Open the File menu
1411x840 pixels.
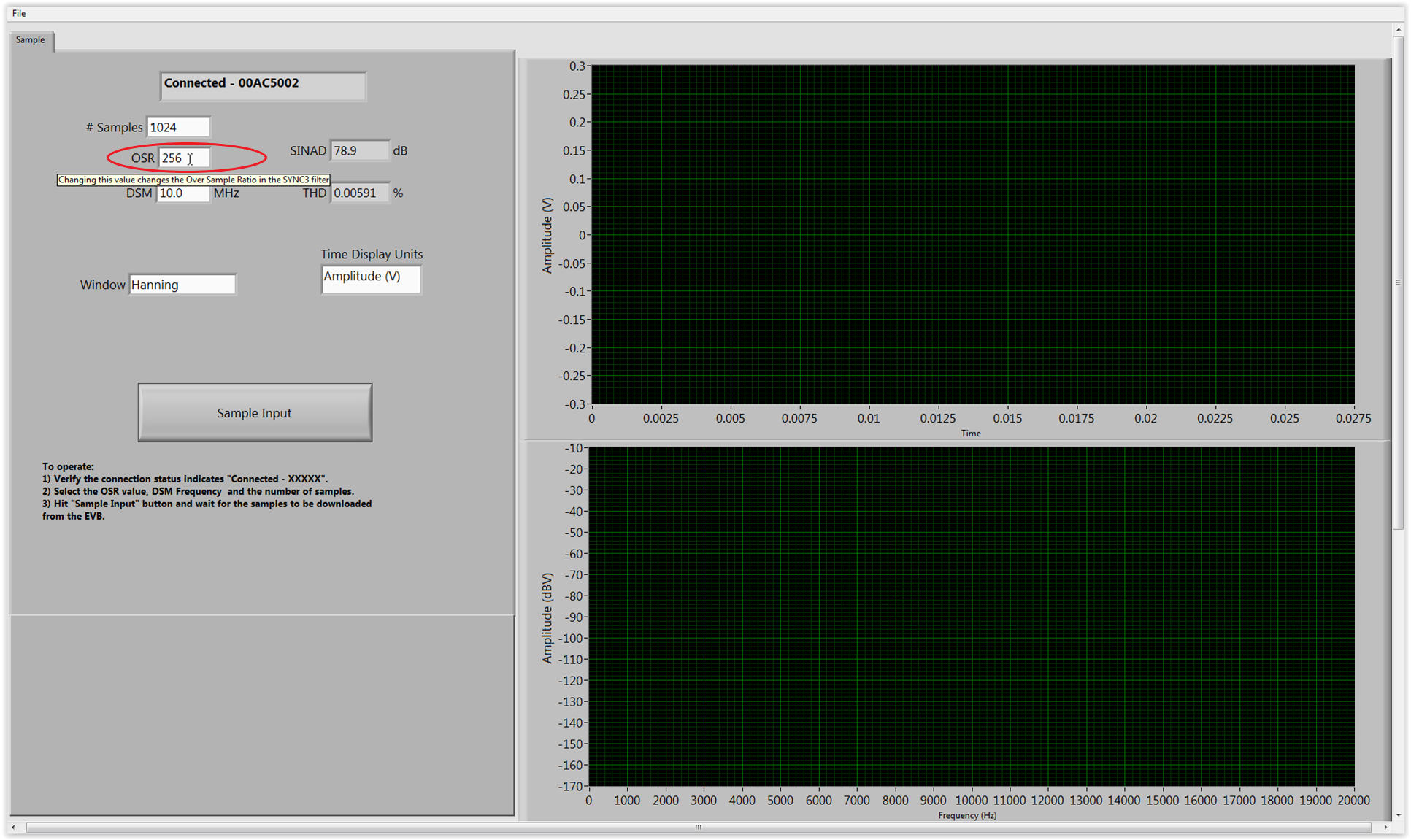19,13
